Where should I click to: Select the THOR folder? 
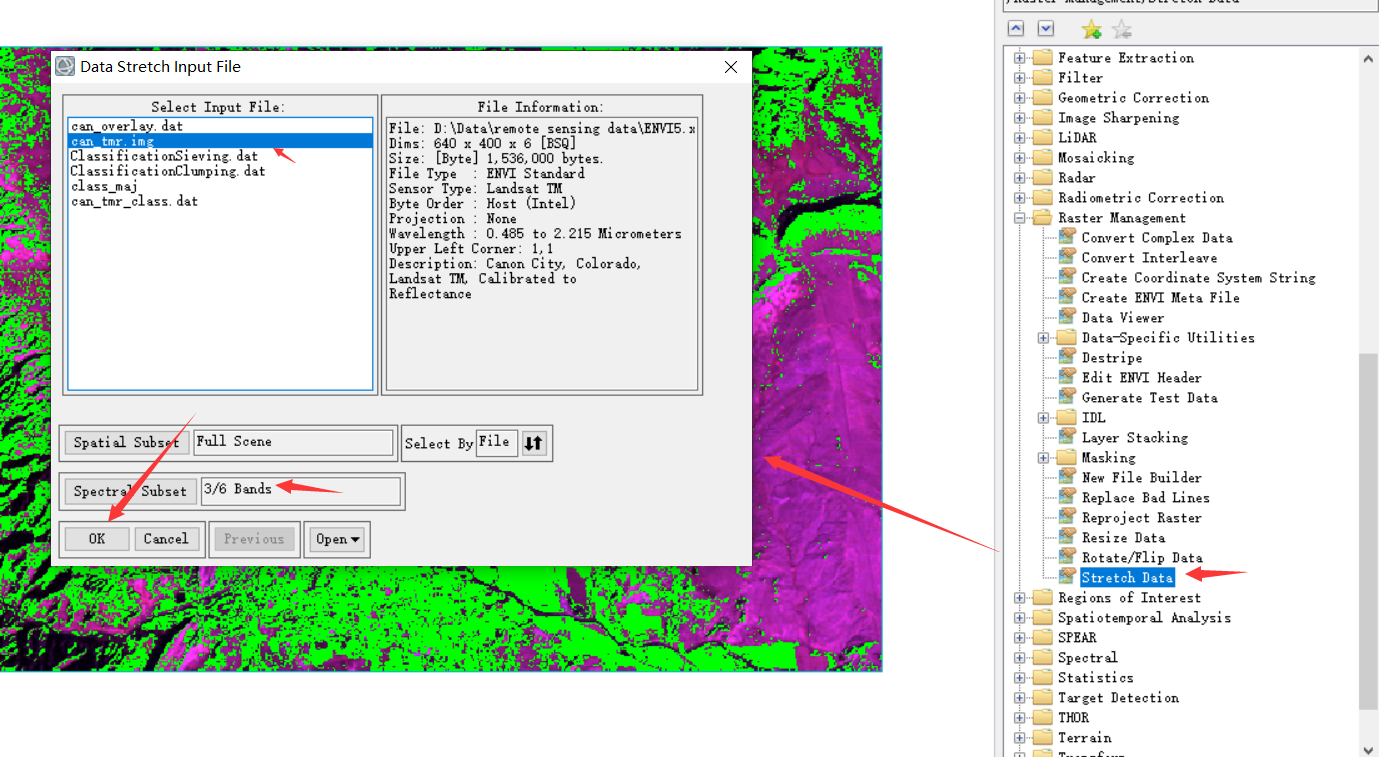1073,718
